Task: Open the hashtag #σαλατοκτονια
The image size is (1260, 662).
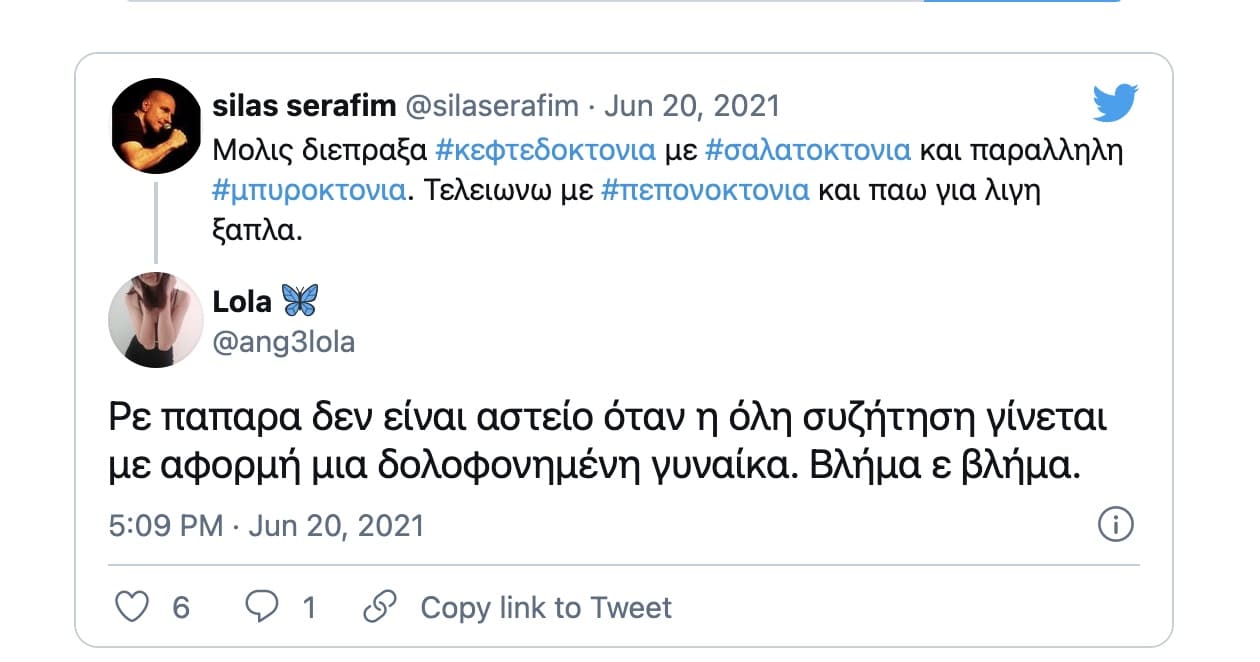Action: [x=808, y=150]
